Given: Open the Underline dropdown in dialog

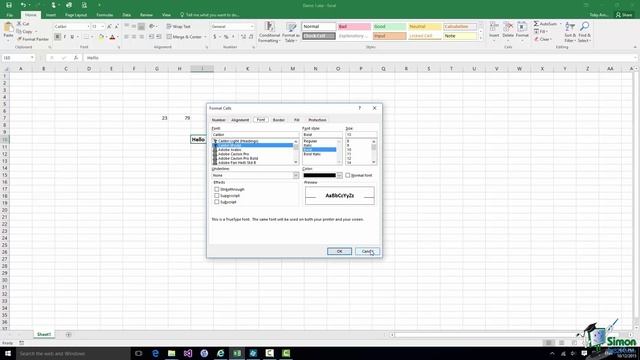Looking at the screenshot, I should pos(296,175).
